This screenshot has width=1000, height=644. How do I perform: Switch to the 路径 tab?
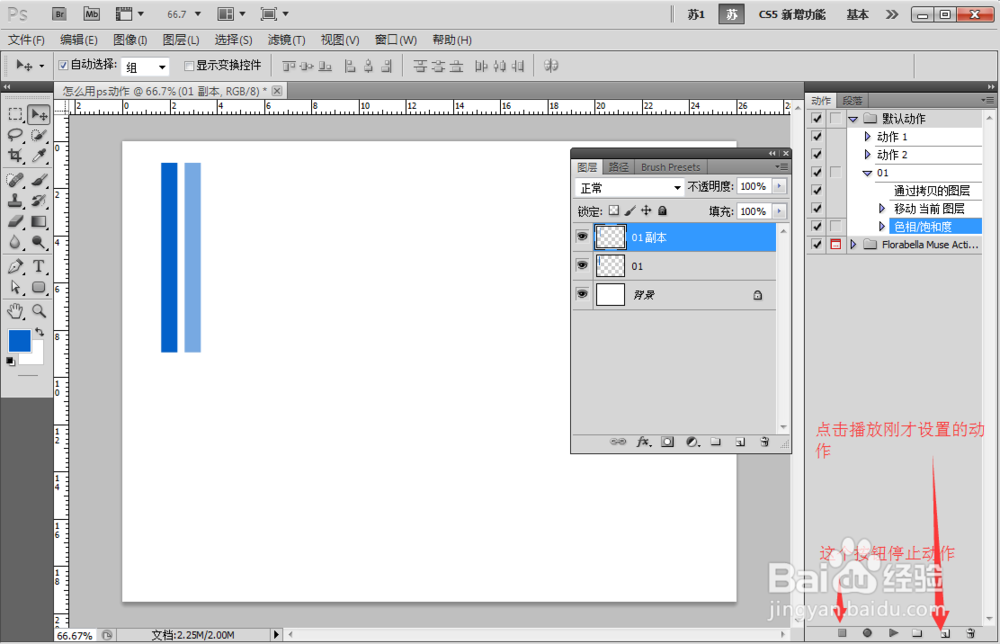(x=619, y=167)
